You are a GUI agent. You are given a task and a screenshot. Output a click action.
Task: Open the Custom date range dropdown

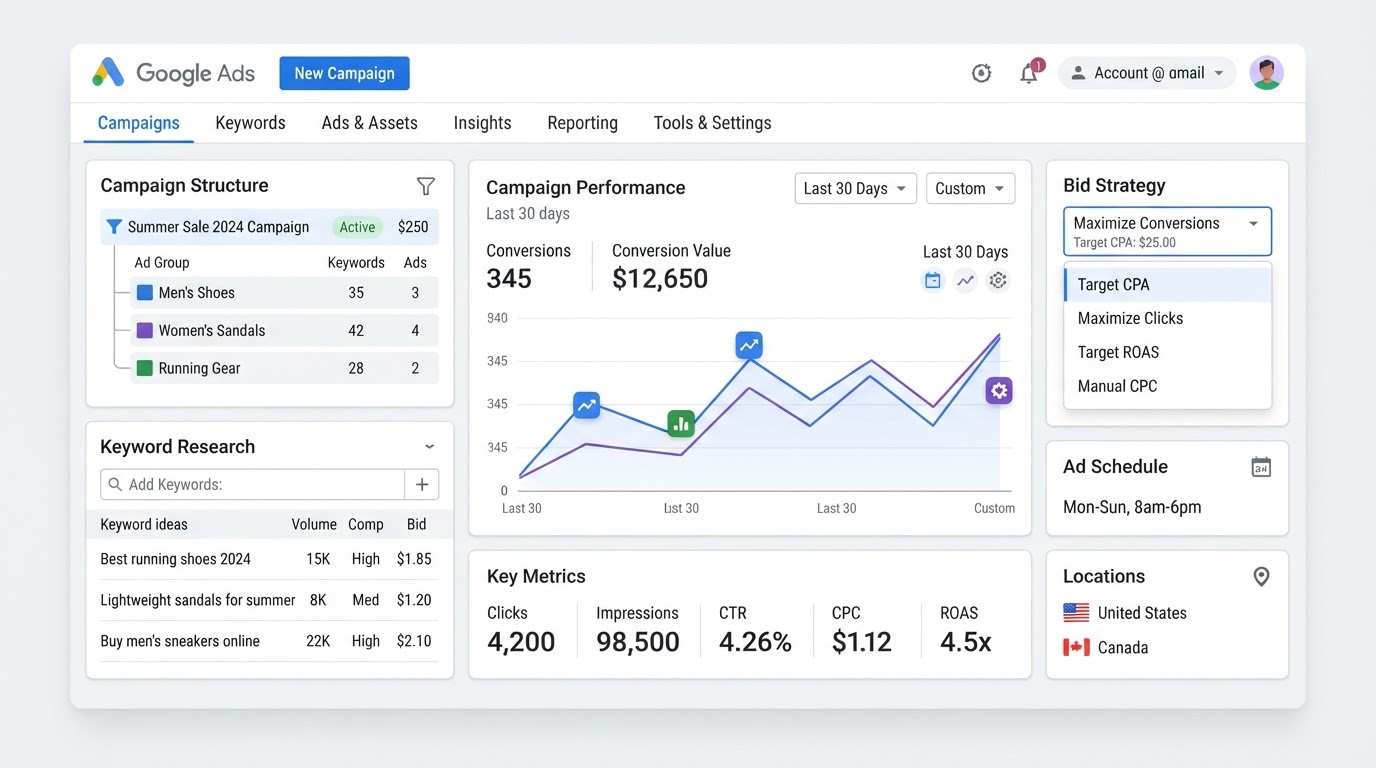pyautogui.click(x=971, y=189)
